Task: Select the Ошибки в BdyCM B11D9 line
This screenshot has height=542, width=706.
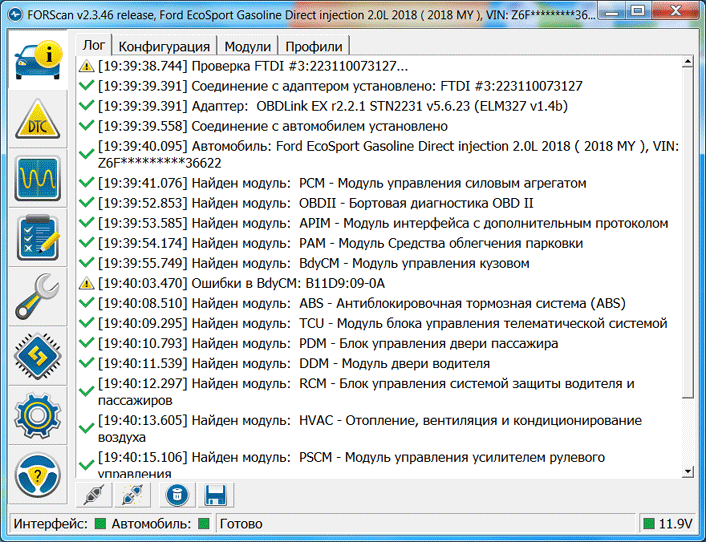Action: (241, 284)
